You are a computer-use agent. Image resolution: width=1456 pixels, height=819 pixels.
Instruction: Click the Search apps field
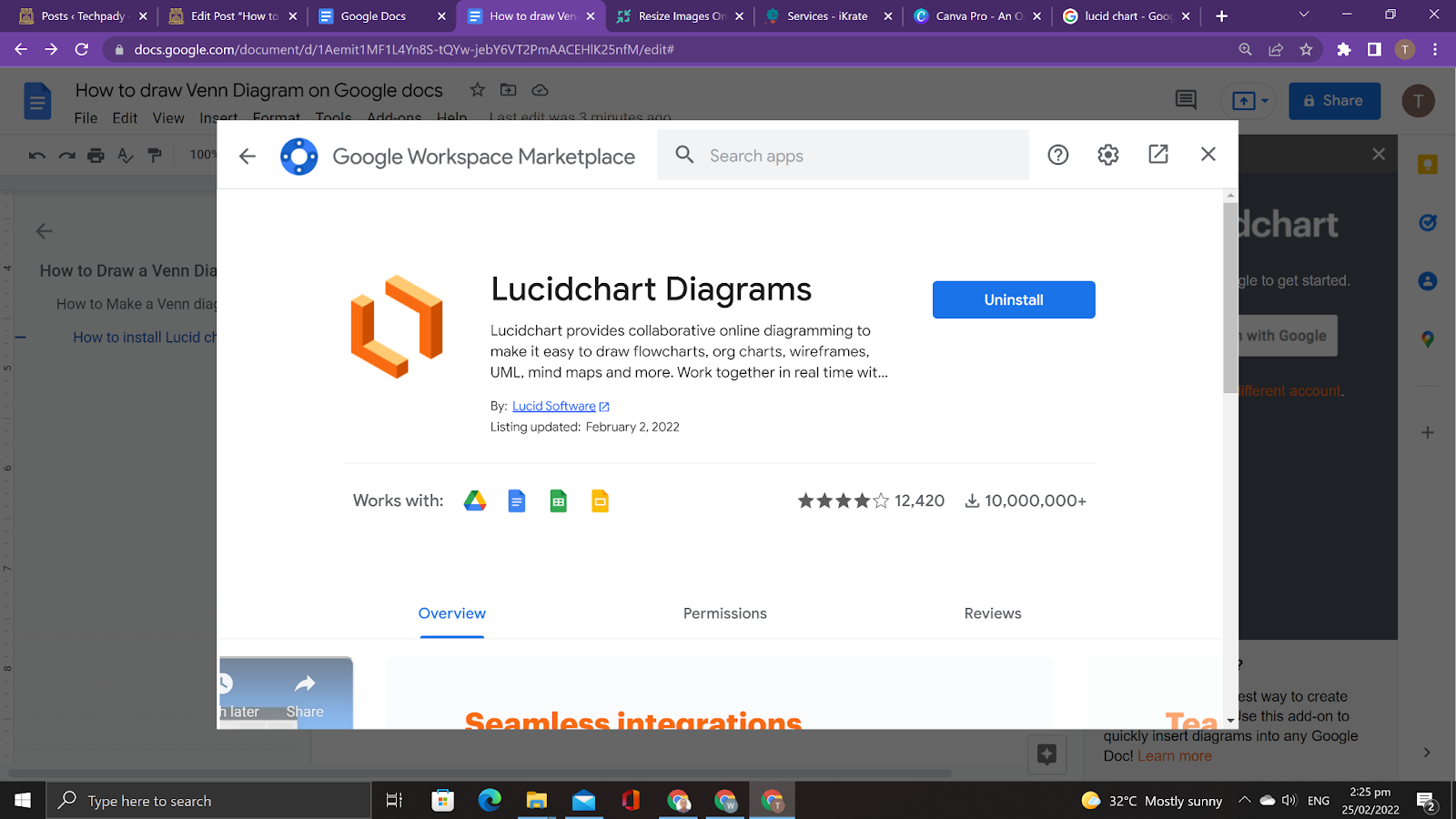click(843, 155)
